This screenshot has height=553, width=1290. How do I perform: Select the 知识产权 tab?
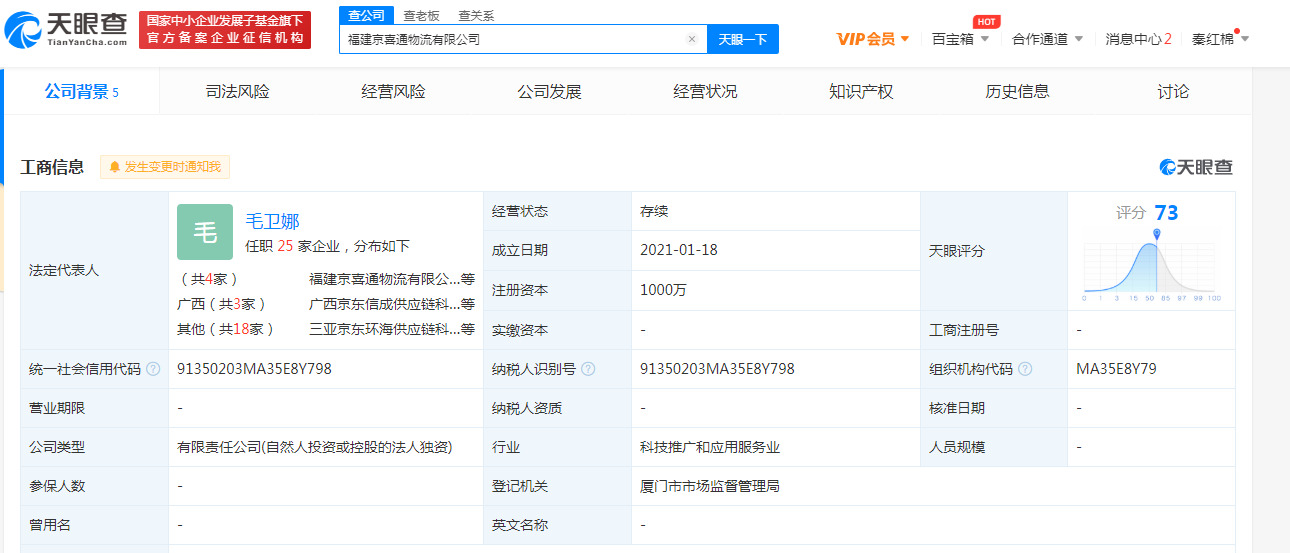tap(861, 92)
